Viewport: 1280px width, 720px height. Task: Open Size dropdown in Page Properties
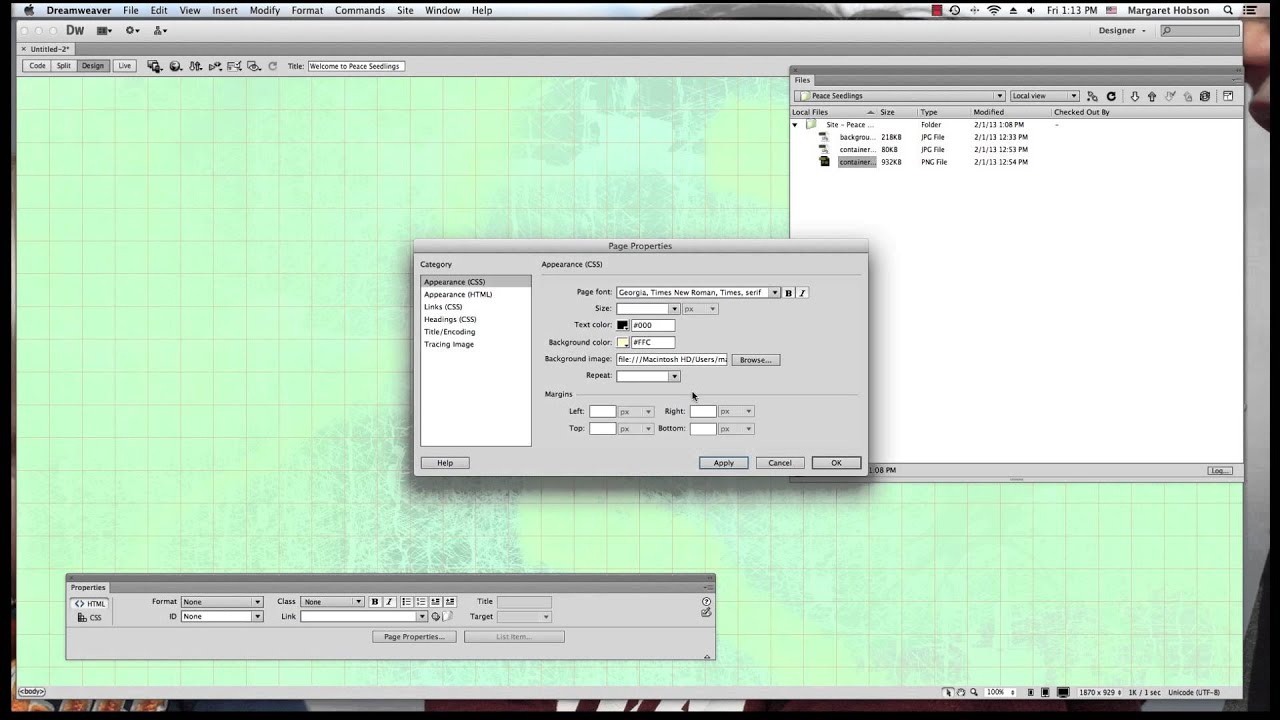[x=674, y=309]
